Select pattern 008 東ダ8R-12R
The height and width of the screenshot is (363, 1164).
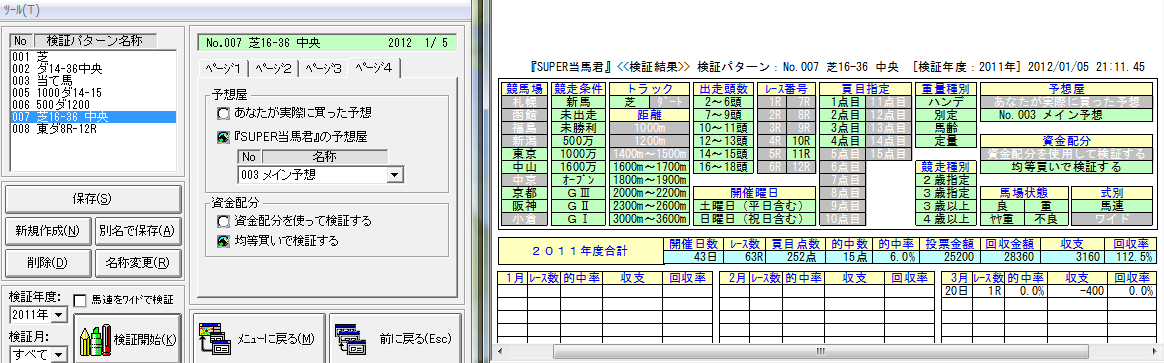click(93, 128)
